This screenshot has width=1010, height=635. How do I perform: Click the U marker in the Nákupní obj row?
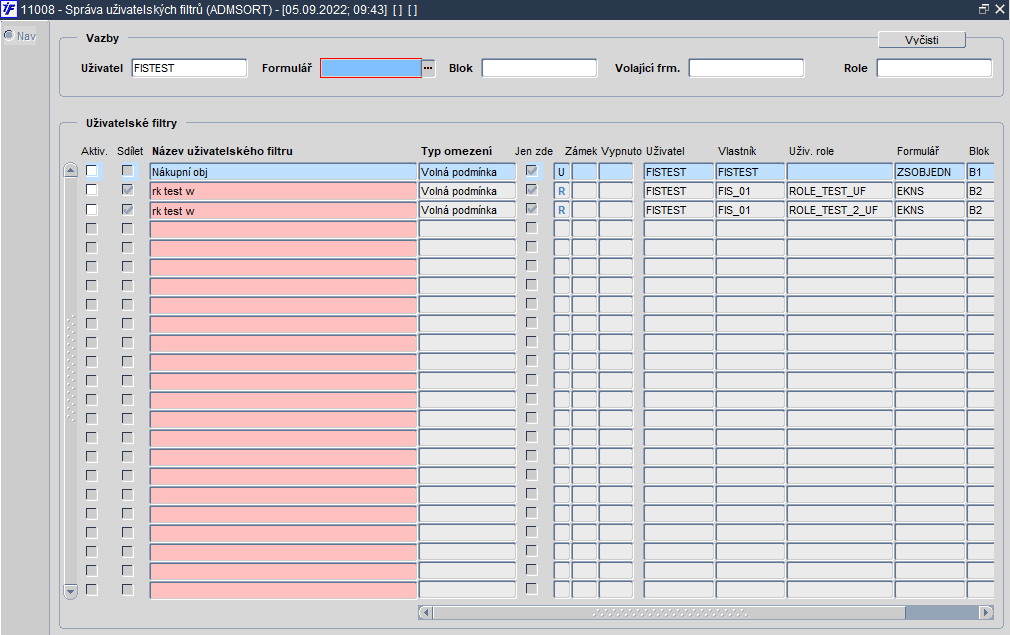(x=562, y=172)
